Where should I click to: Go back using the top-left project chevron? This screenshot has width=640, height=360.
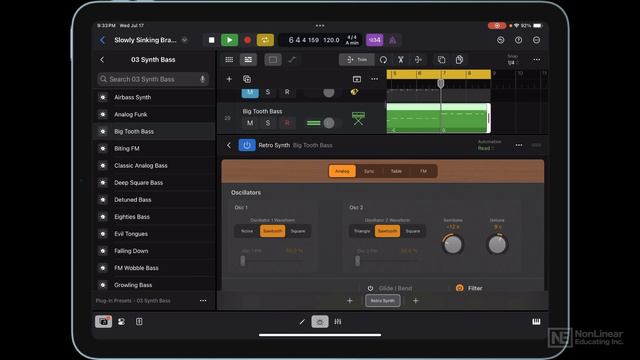click(x=102, y=40)
